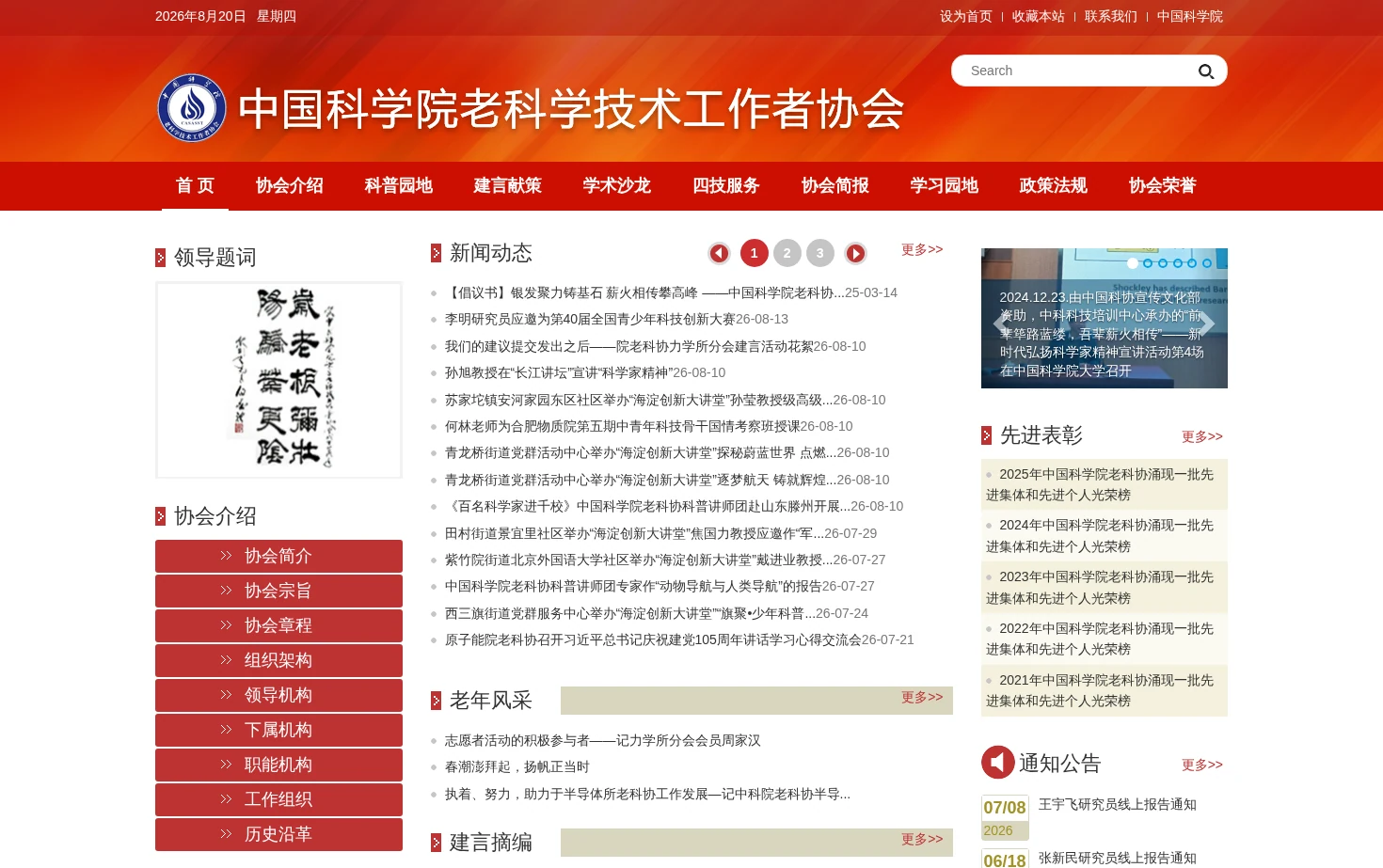Image resolution: width=1383 pixels, height=868 pixels.
Task: Select news page 1 button
Action: (755, 253)
